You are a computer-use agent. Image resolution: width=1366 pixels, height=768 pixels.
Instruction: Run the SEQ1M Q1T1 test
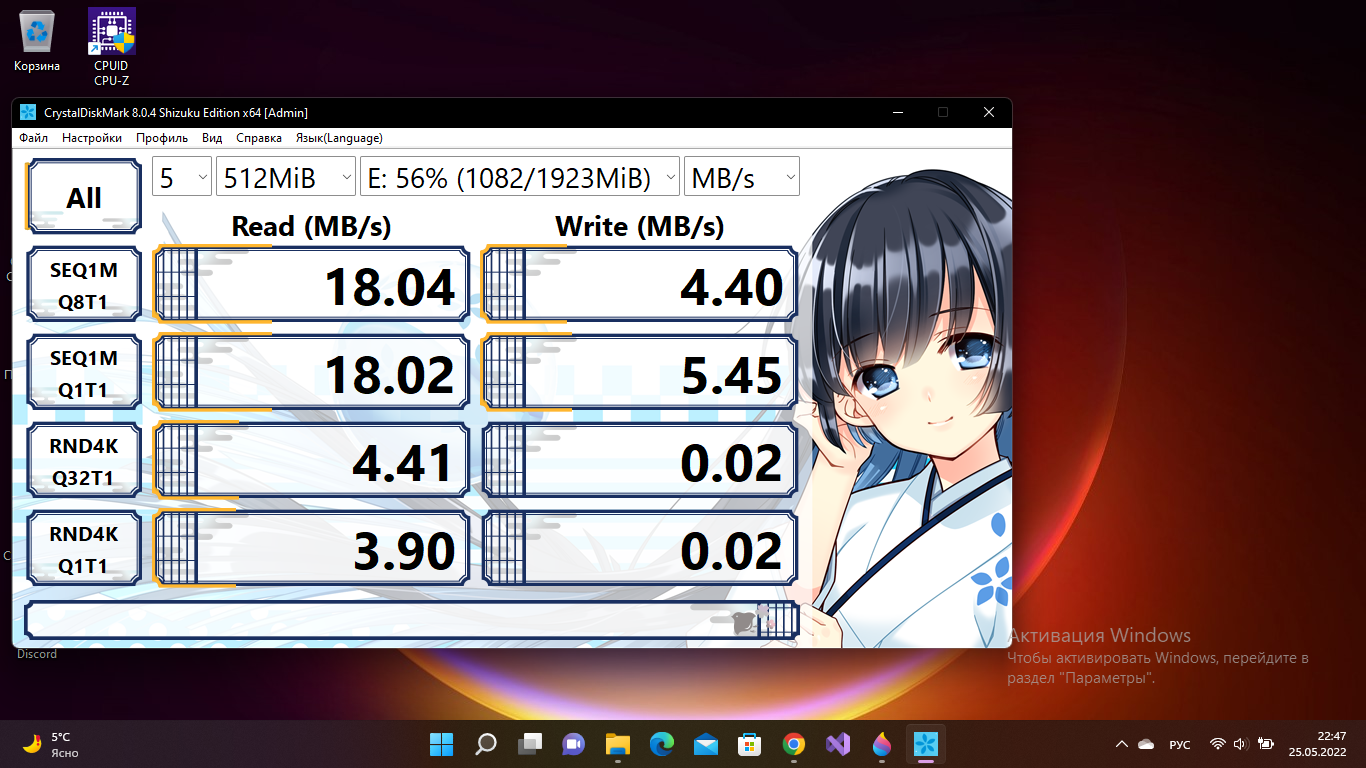point(84,373)
